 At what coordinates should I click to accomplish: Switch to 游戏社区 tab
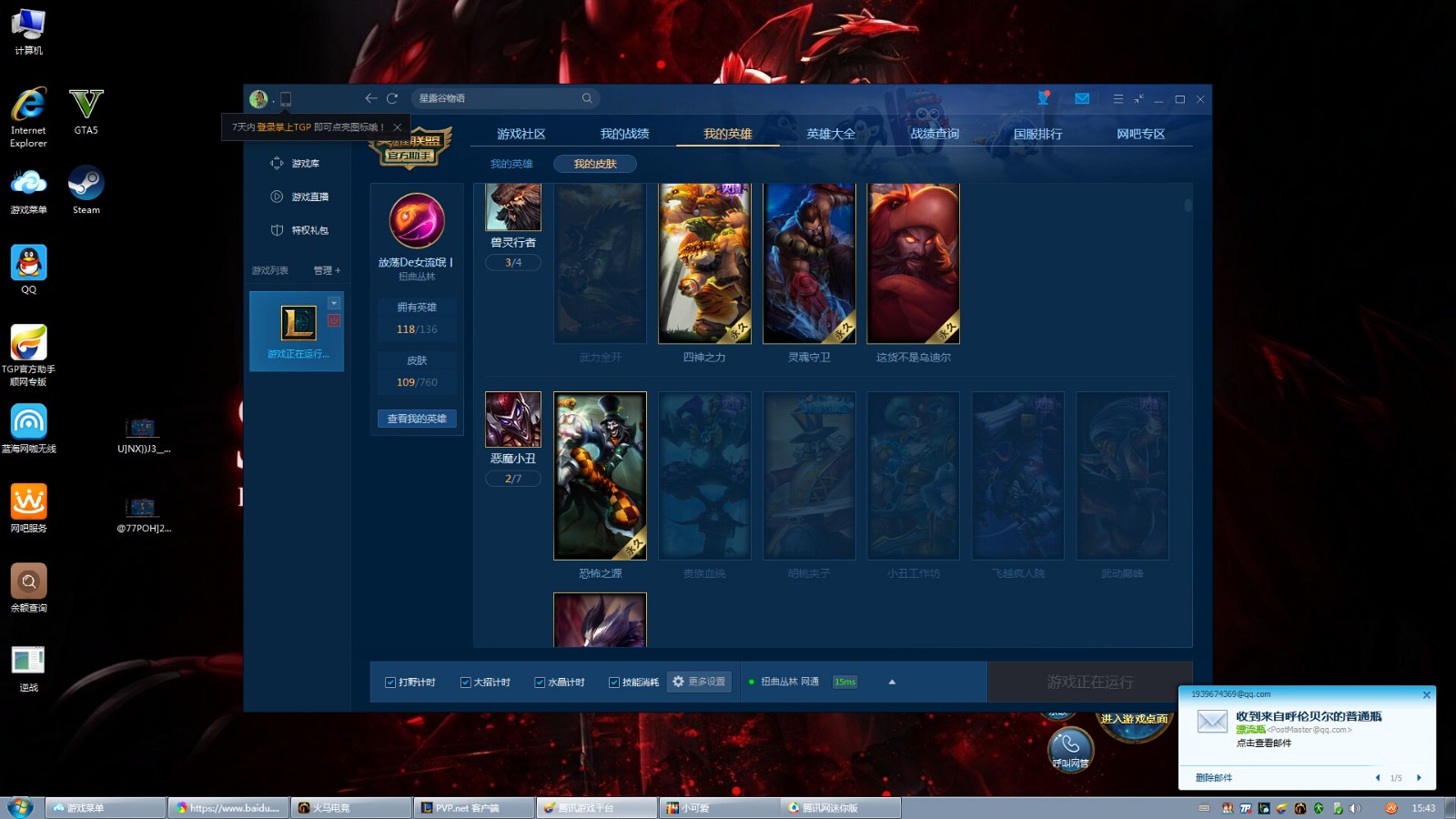[x=521, y=134]
